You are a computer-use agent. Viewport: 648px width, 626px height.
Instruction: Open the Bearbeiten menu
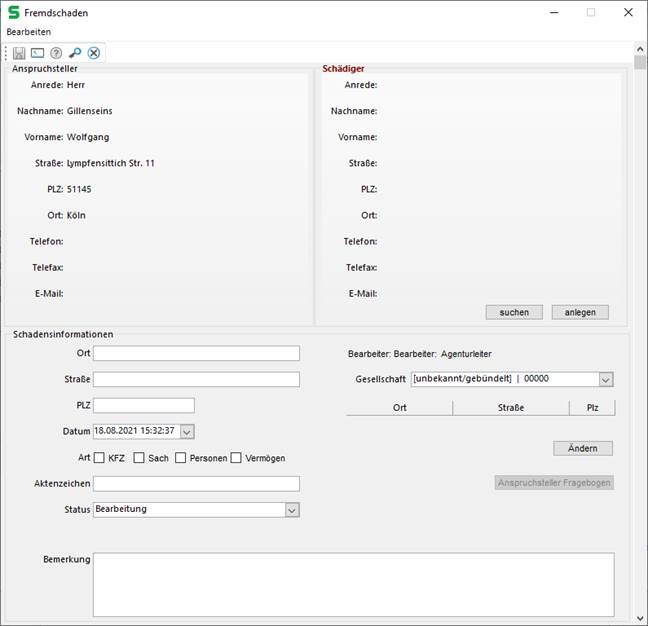click(x=29, y=32)
